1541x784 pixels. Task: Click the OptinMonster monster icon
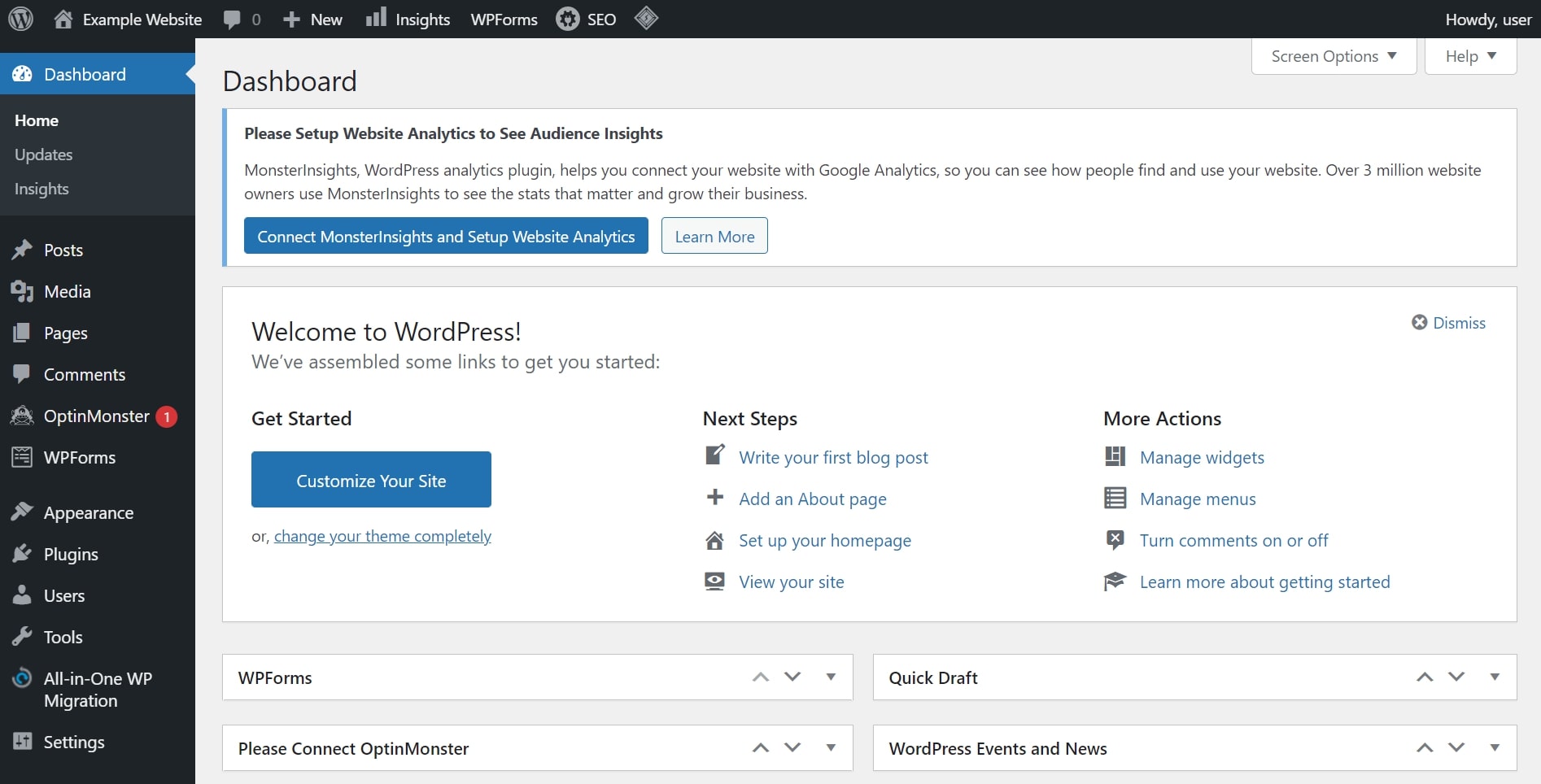pos(22,416)
